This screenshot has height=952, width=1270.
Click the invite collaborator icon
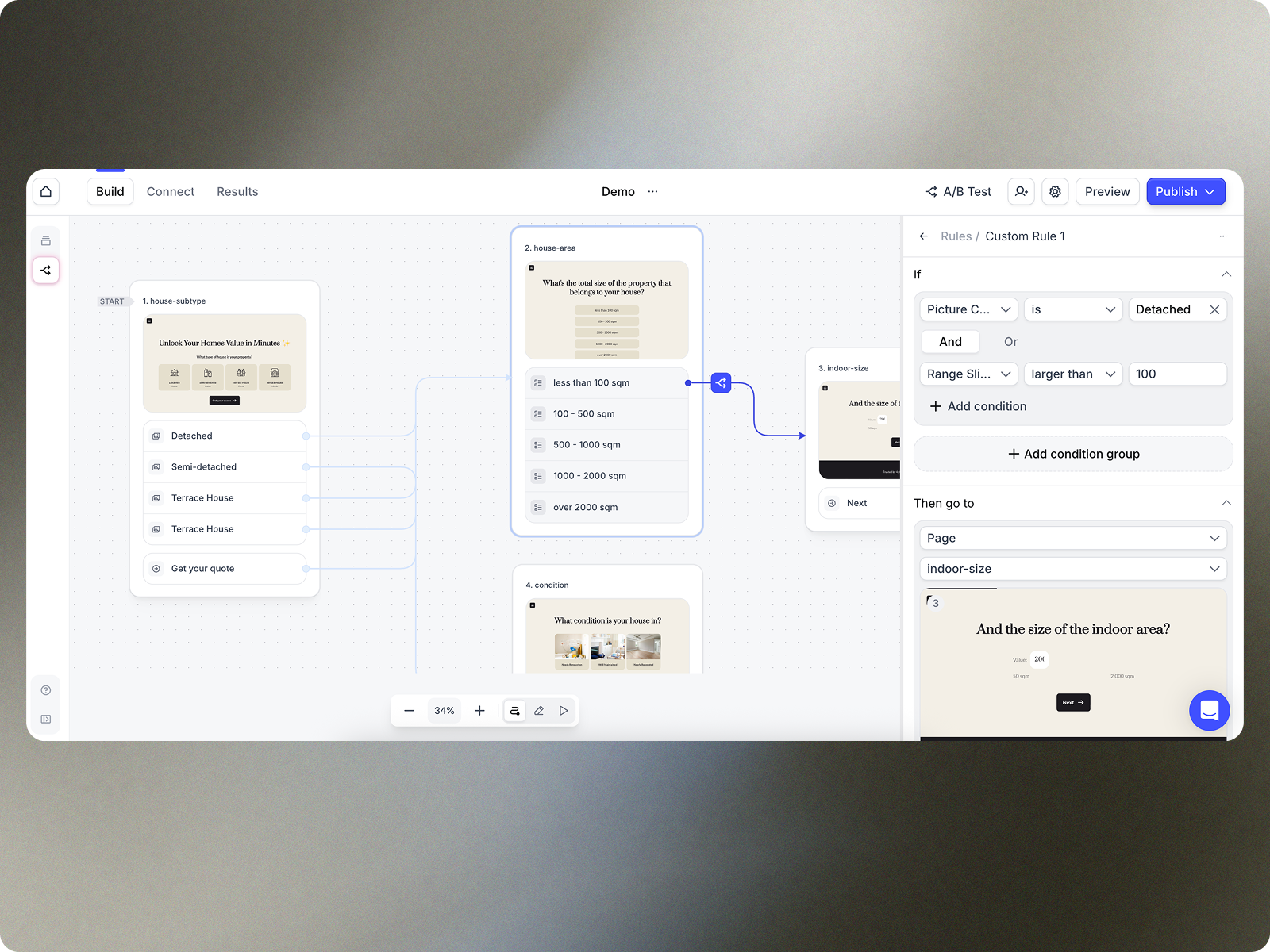point(1021,191)
